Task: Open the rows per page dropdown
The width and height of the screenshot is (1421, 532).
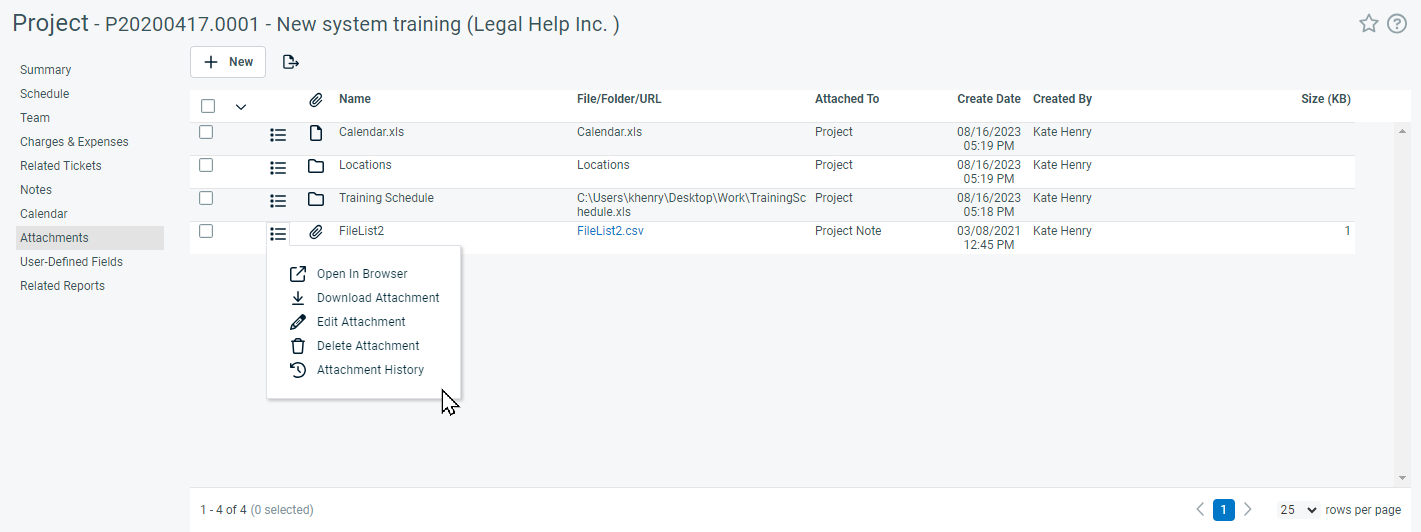Action: tap(1299, 510)
